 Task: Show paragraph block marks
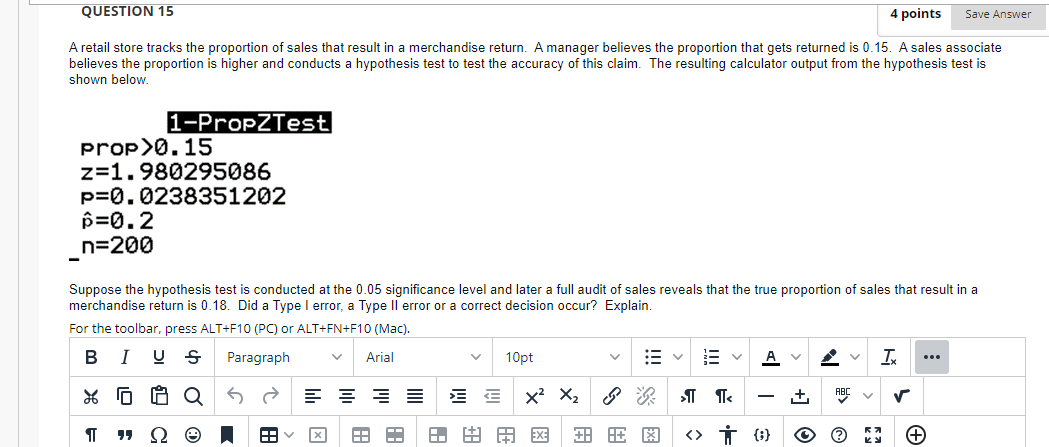pyautogui.click(x=91, y=436)
